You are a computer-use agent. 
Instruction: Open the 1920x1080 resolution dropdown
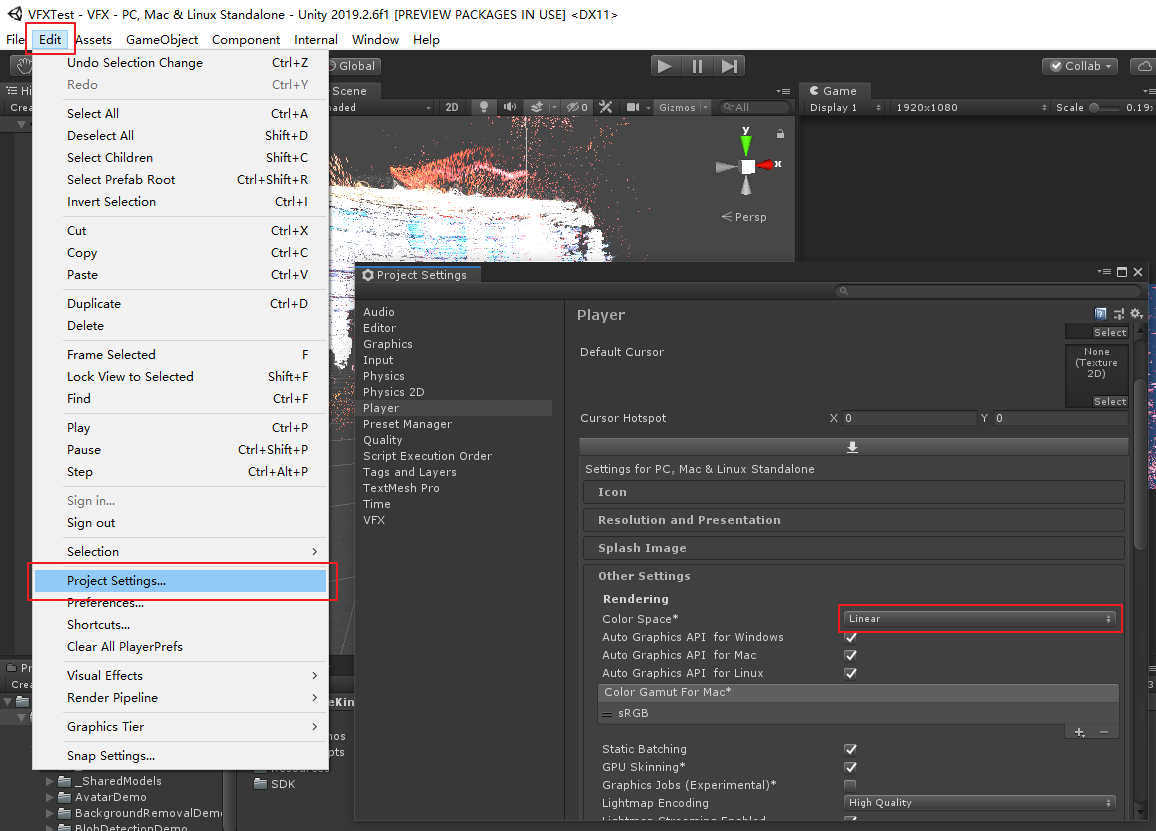click(x=971, y=107)
